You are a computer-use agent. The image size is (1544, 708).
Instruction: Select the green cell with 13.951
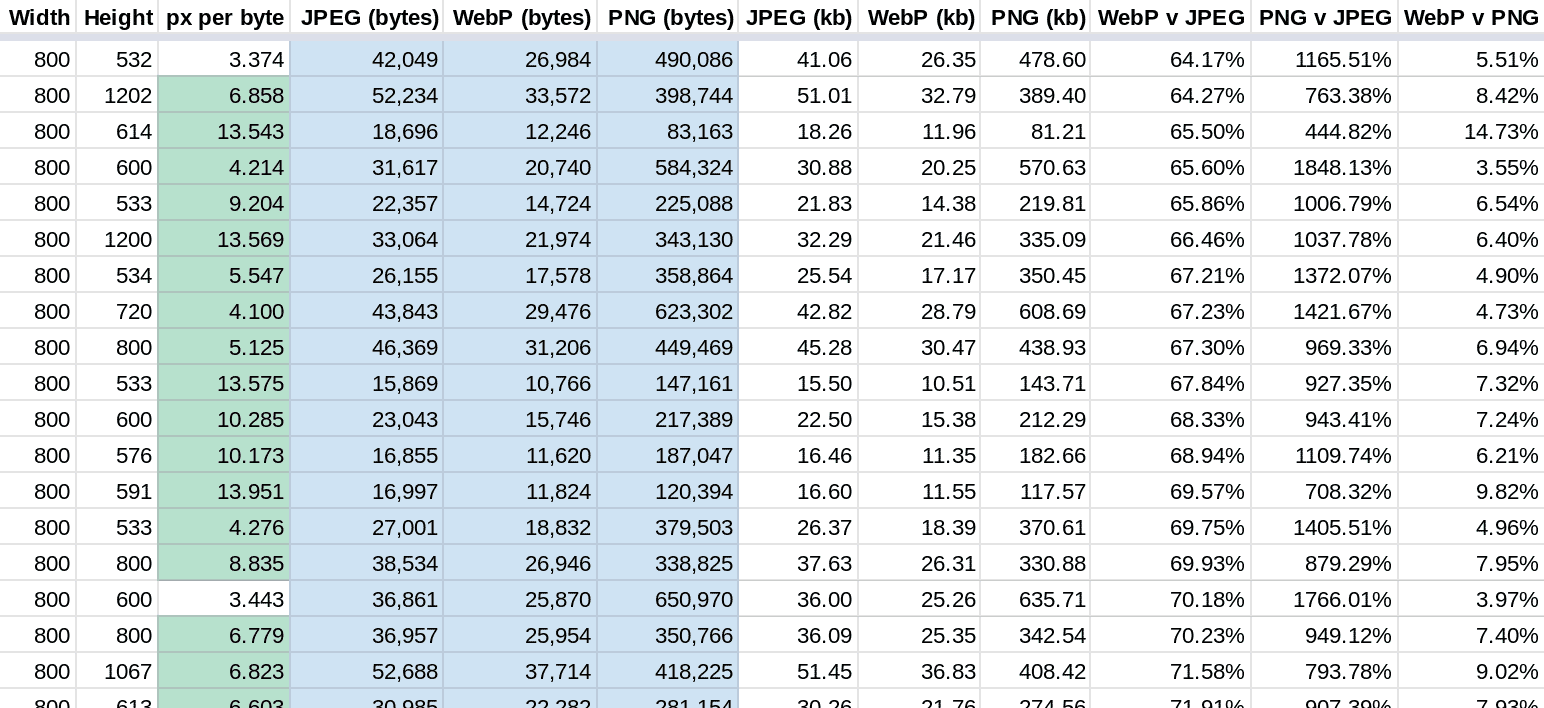coord(224,492)
